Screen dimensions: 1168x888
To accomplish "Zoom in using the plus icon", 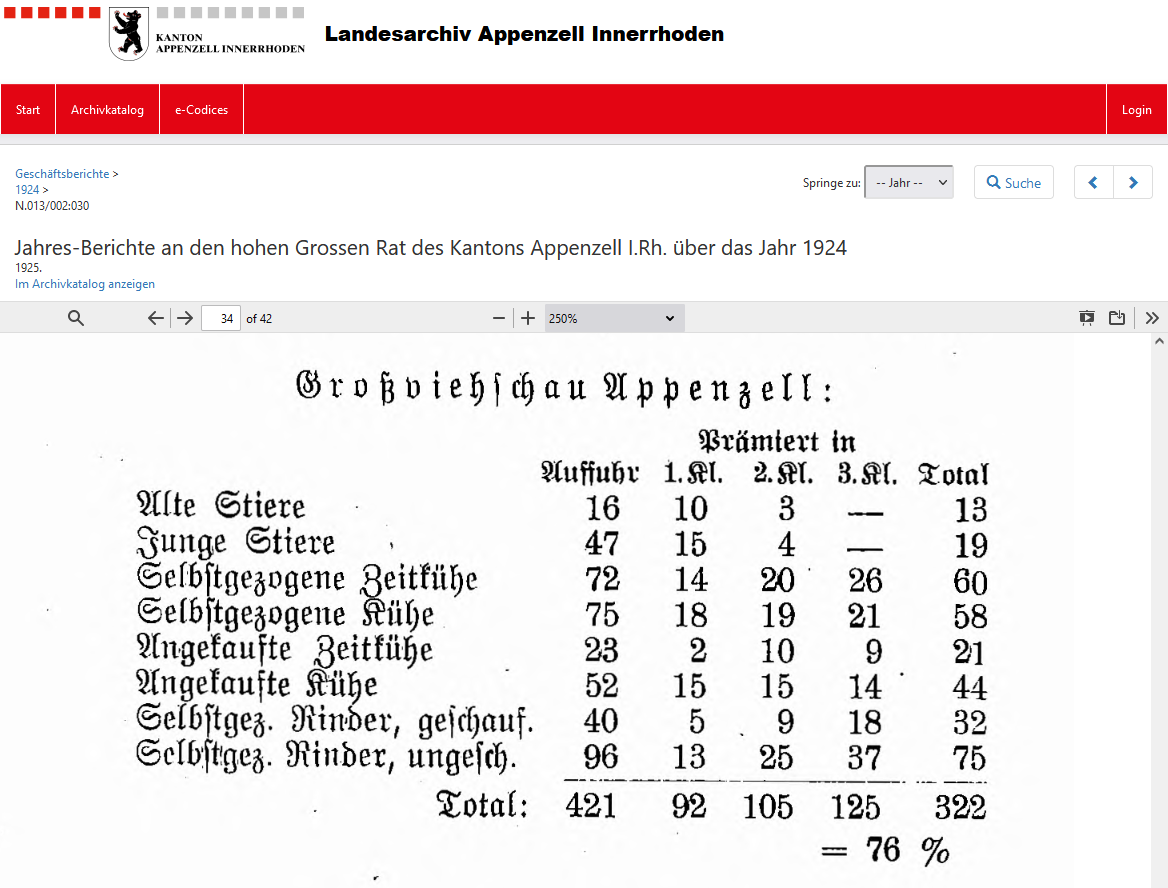I will point(528,318).
